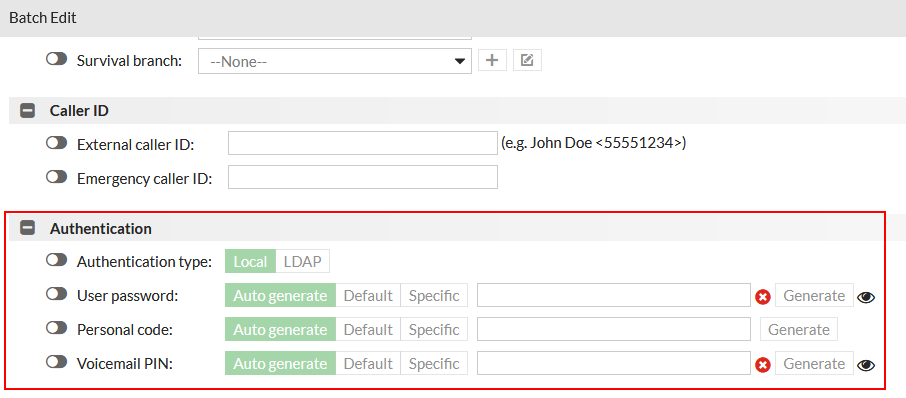Choose Default for Personal code

(x=368, y=330)
